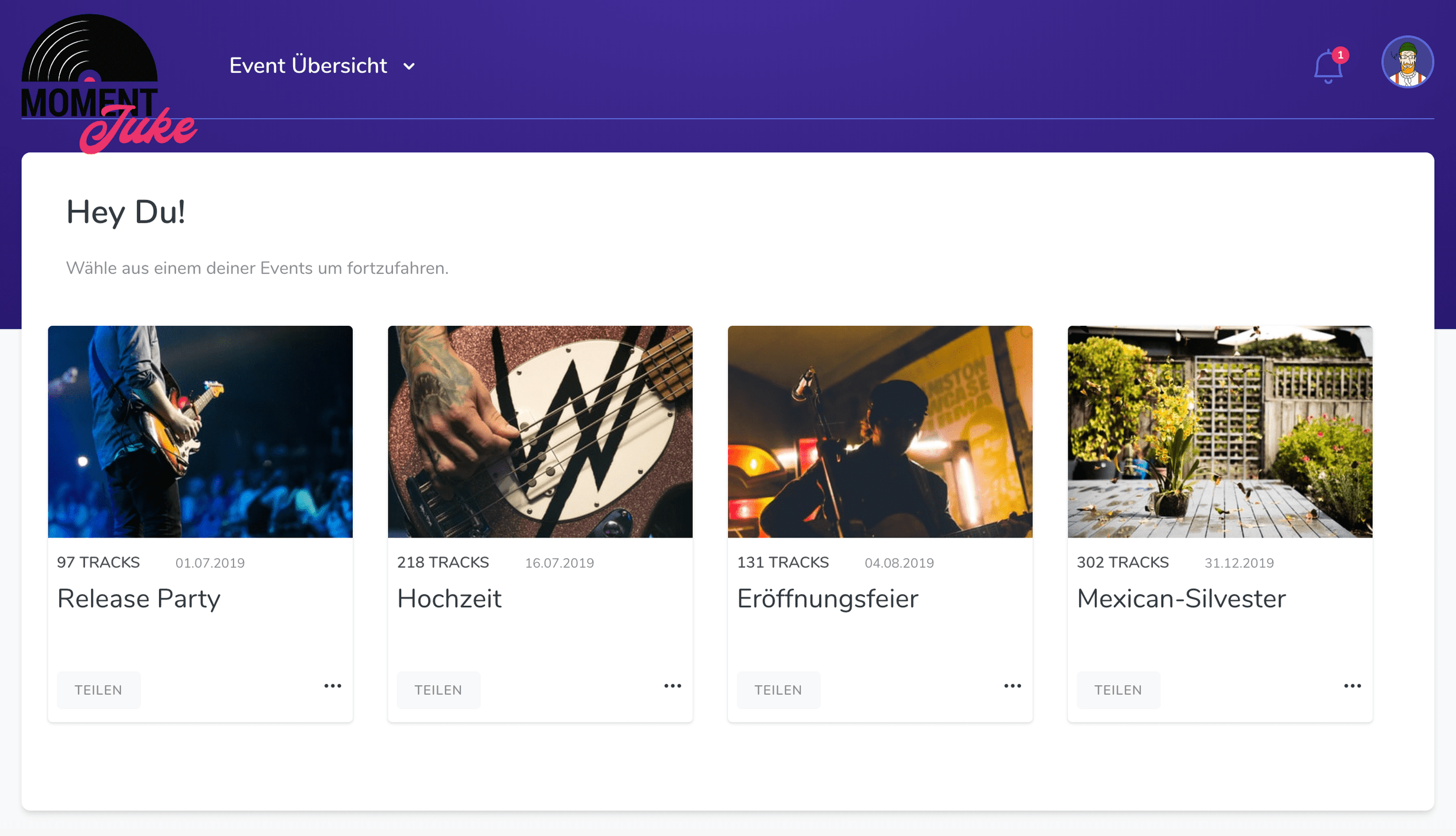Click the 218 TRACKS label
This screenshot has width=1456, height=836.
[x=443, y=562]
